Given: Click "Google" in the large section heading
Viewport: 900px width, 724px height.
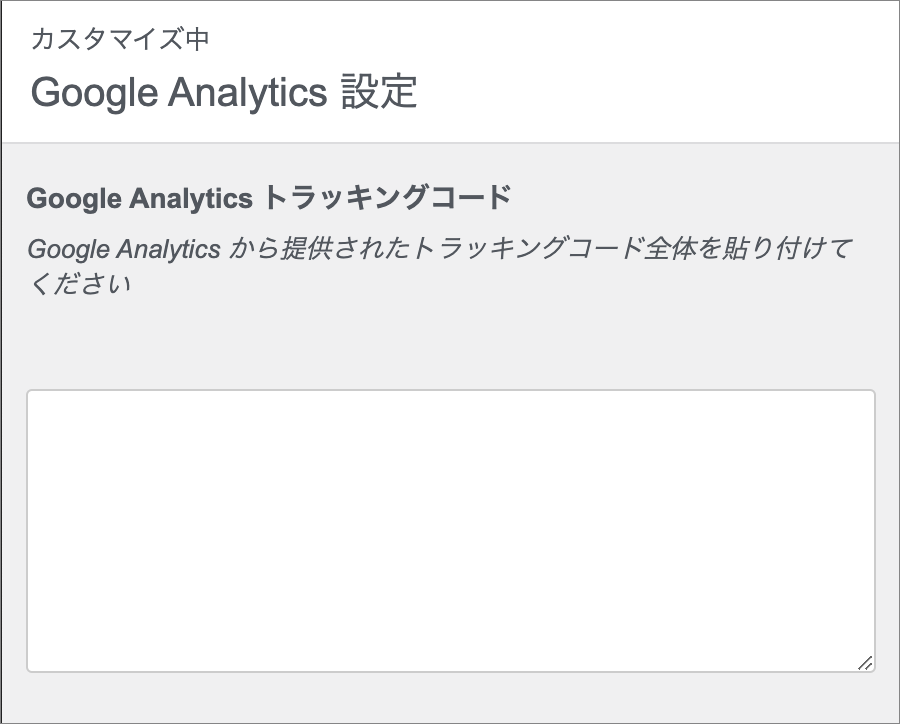Looking at the screenshot, I should click(94, 92).
